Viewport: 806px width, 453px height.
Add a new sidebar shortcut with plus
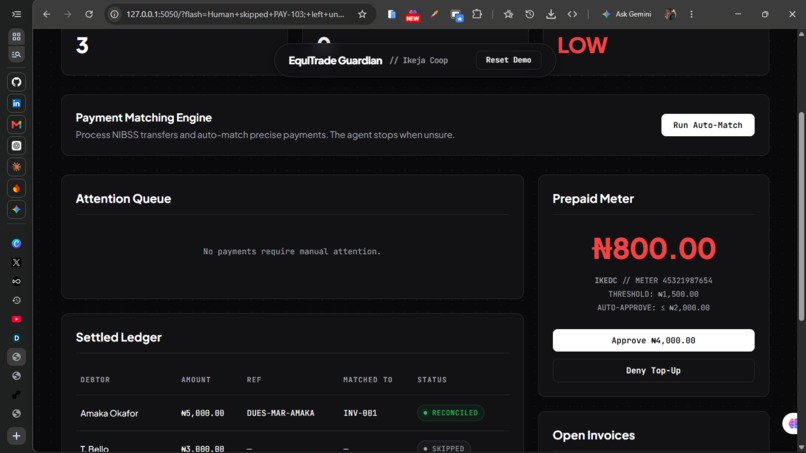16,436
